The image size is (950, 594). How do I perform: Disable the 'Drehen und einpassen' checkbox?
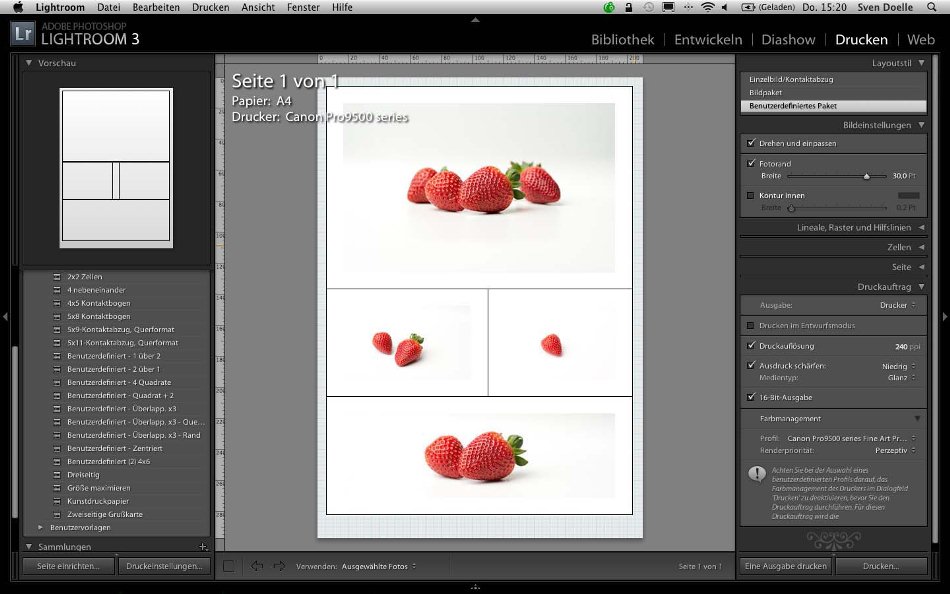(751, 144)
